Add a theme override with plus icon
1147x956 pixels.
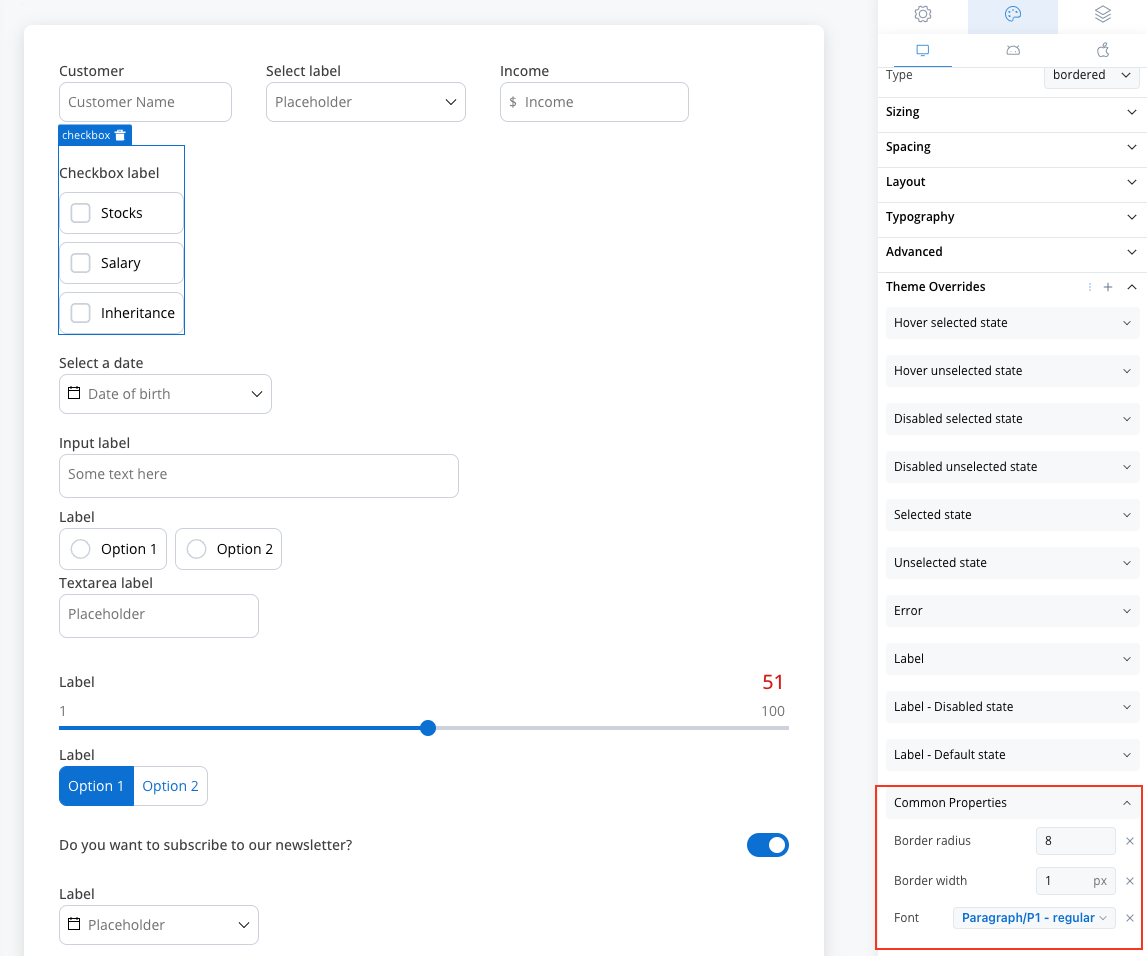pyautogui.click(x=1107, y=287)
